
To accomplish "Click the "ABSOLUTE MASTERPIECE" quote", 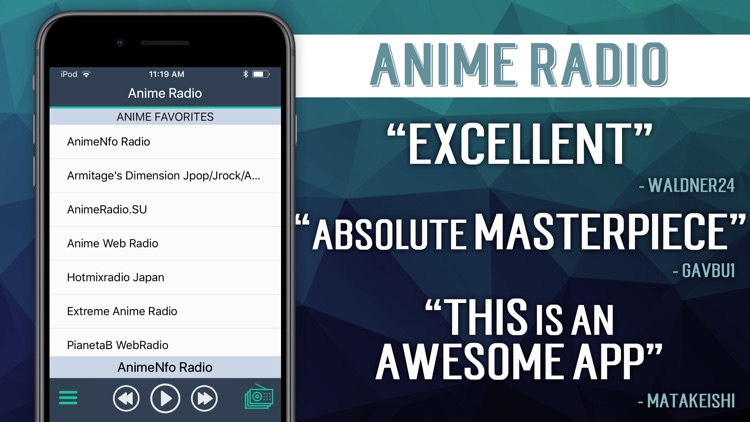I will tap(520, 231).
